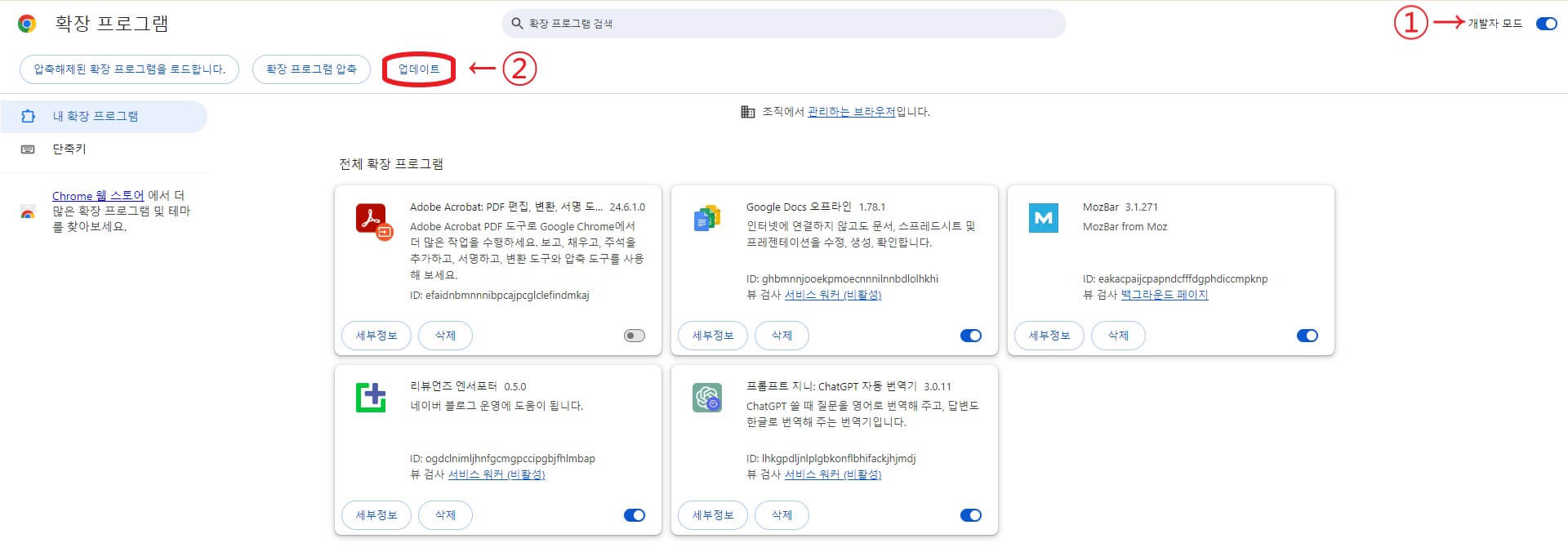Click the 리뷰언즈 엔서포터 green plus icon
Viewport: 1568px width, 552px height.
371,398
